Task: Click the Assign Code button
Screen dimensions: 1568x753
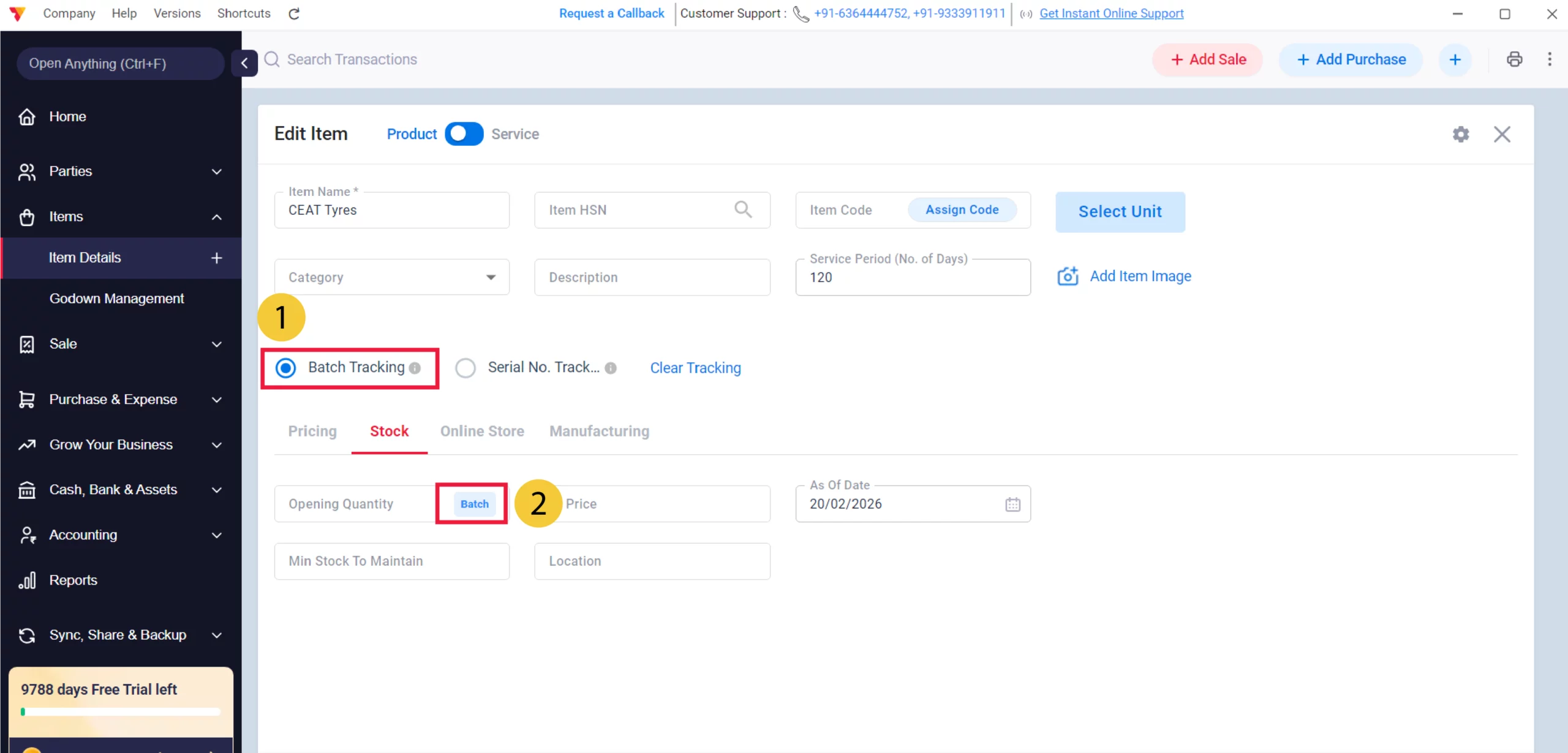Action: point(961,209)
